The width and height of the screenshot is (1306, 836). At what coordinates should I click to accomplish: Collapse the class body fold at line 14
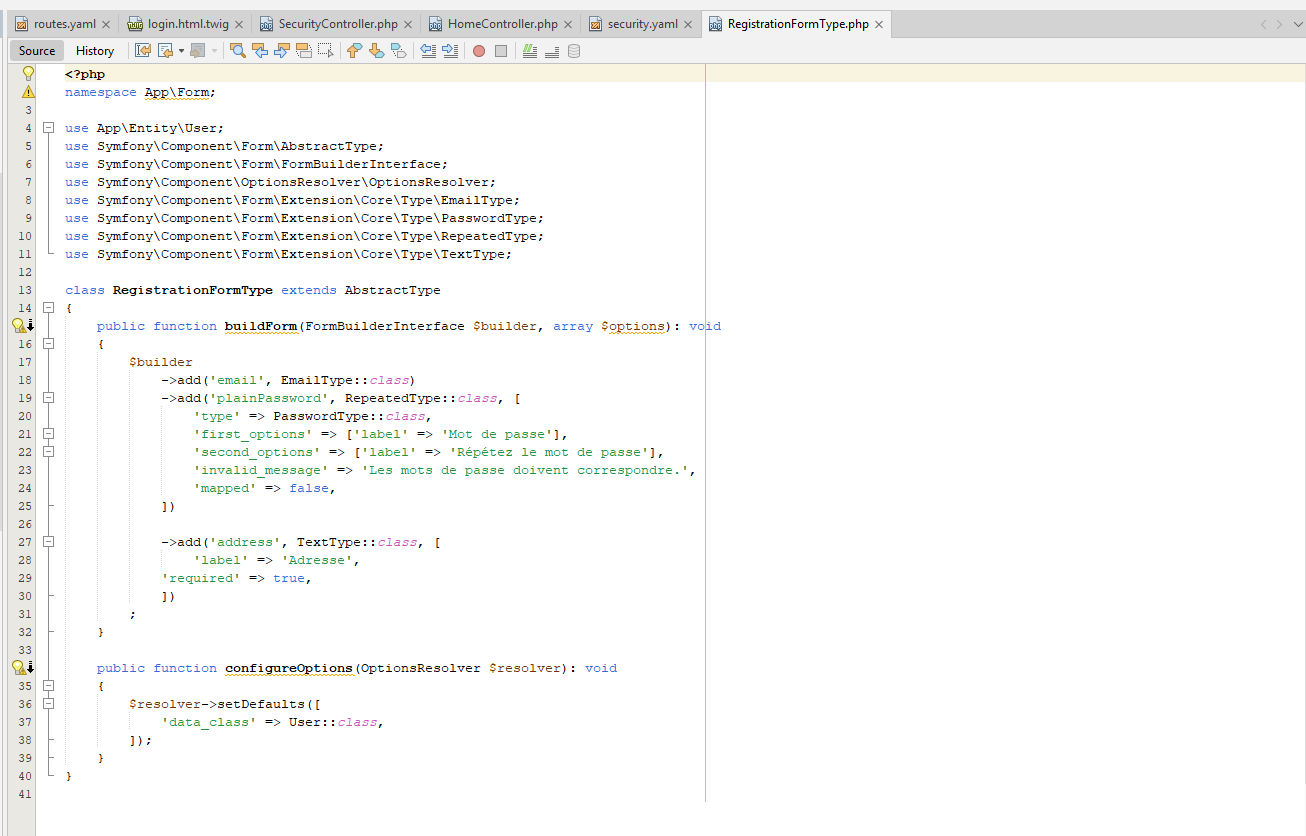(48, 308)
